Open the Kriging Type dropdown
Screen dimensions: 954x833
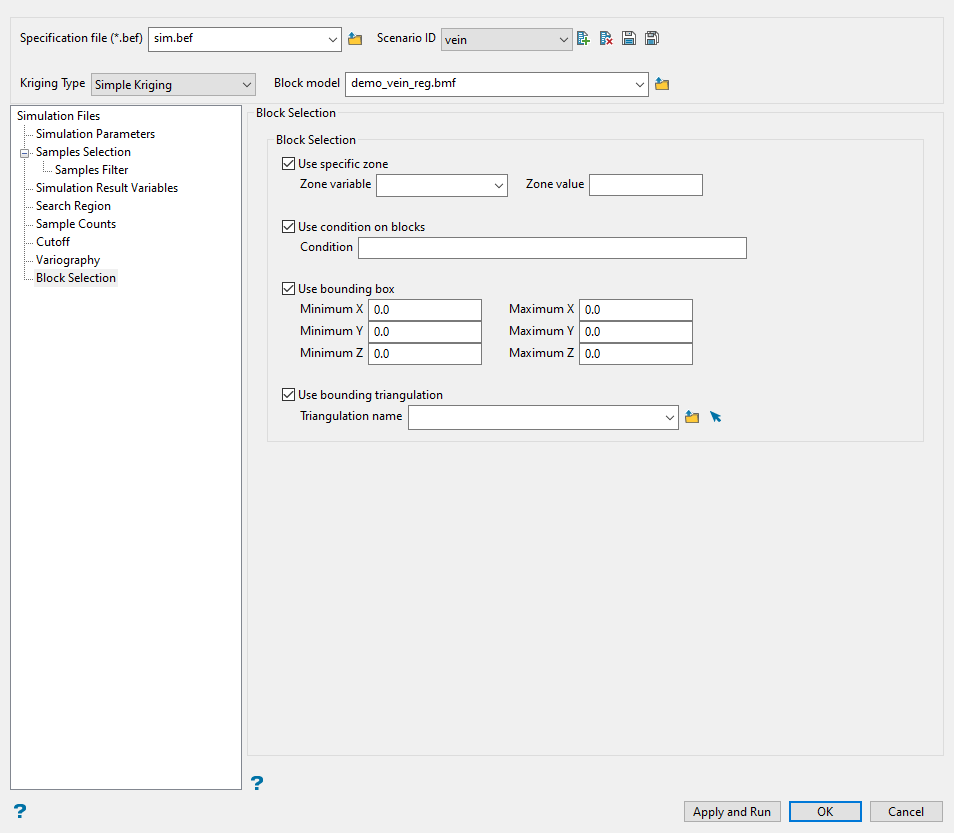click(x=173, y=85)
